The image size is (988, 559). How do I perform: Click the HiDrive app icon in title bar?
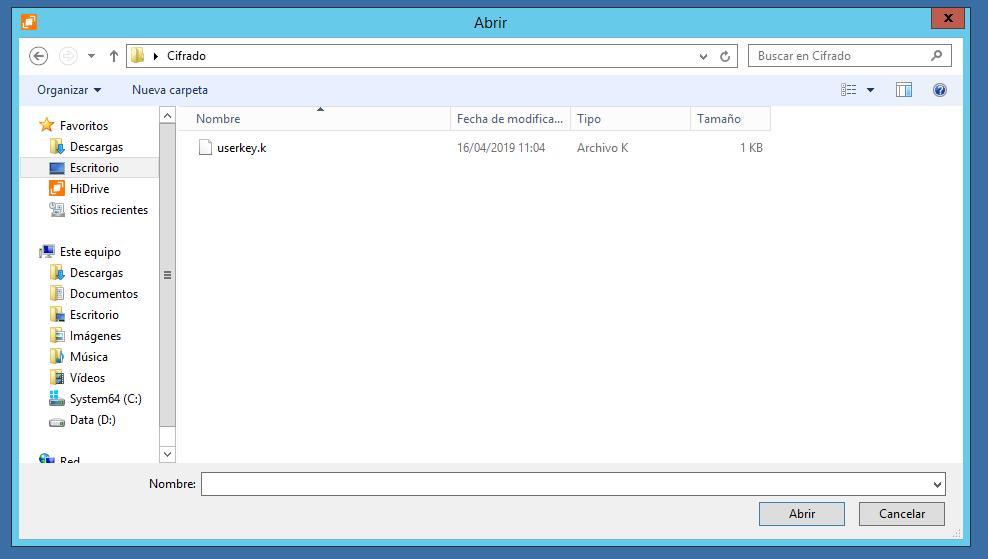pyautogui.click(x=29, y=22)
